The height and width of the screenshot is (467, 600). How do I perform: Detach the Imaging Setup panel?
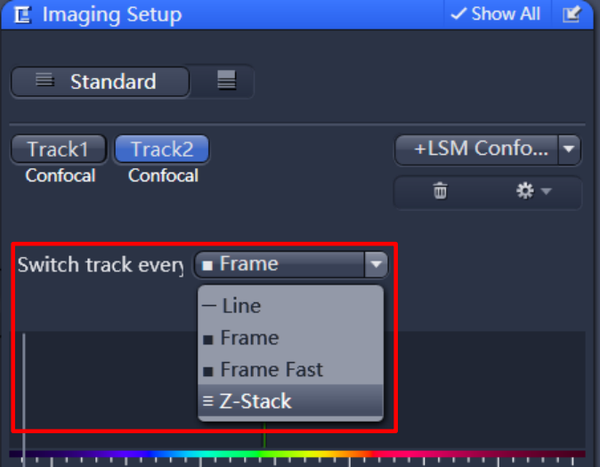click(x=571, y=14)
